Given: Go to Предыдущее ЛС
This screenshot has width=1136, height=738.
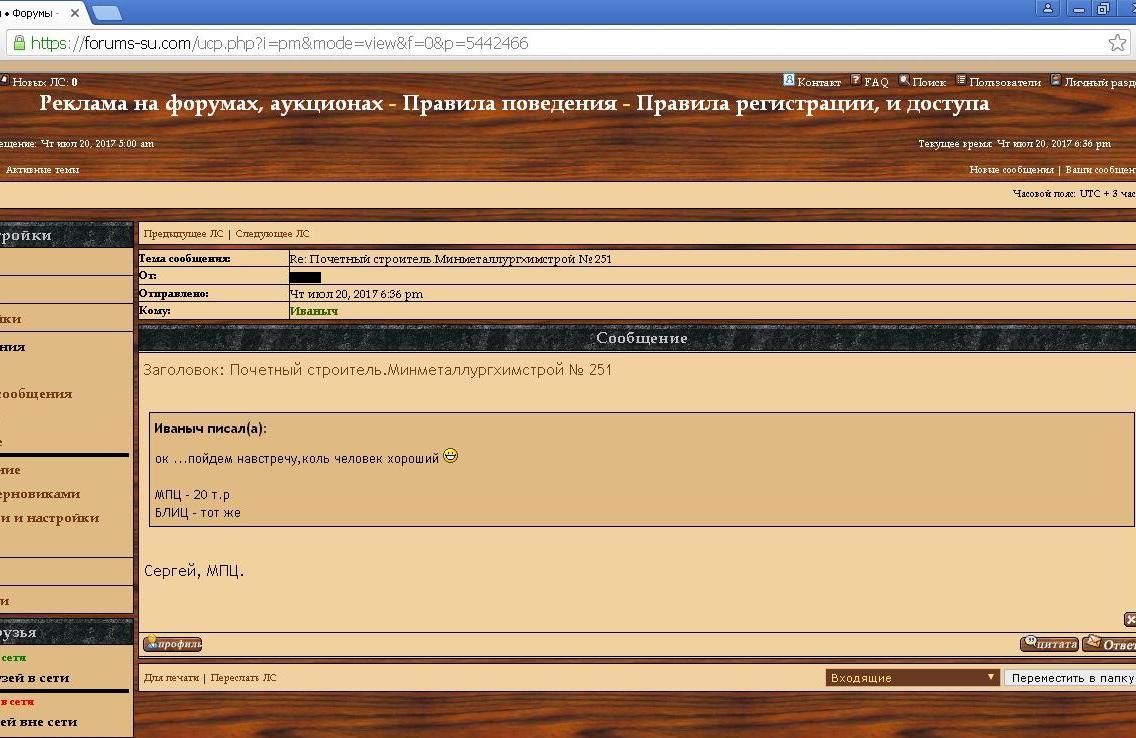Looking at the screenshot, I should pos(183,234).
